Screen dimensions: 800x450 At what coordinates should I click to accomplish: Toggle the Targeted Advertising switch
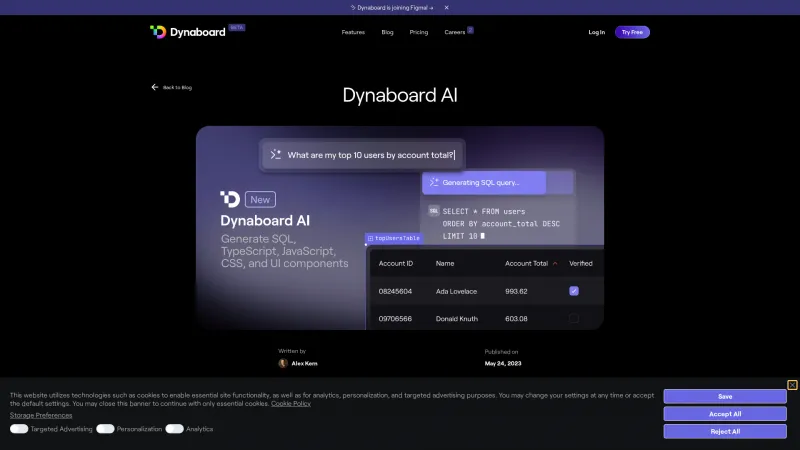(x=19, y=429)
